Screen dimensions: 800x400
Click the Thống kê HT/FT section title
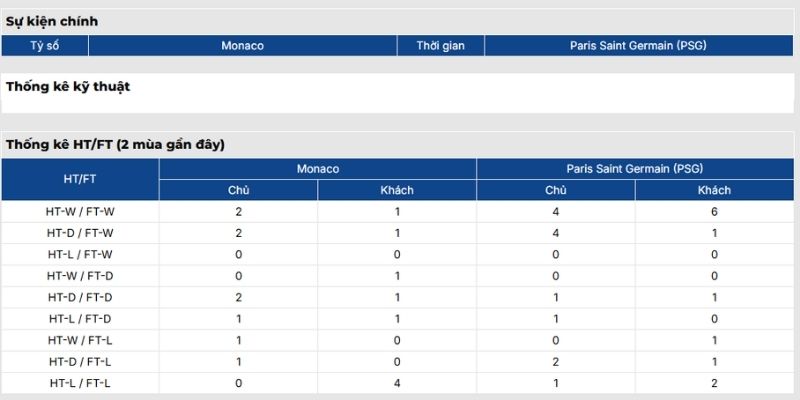tap(115, 145)
